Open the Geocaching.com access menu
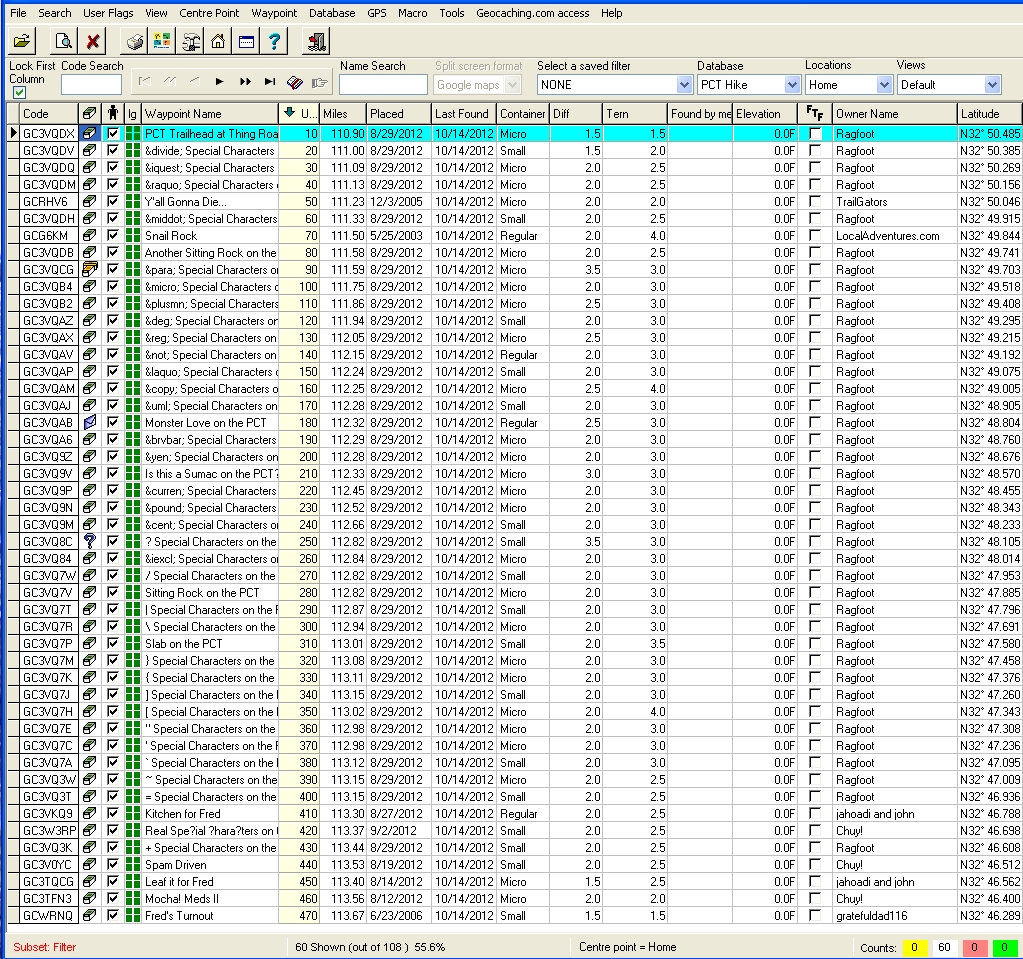The height and width of the screenshot is (959, 1023). (x=532, y=13)
